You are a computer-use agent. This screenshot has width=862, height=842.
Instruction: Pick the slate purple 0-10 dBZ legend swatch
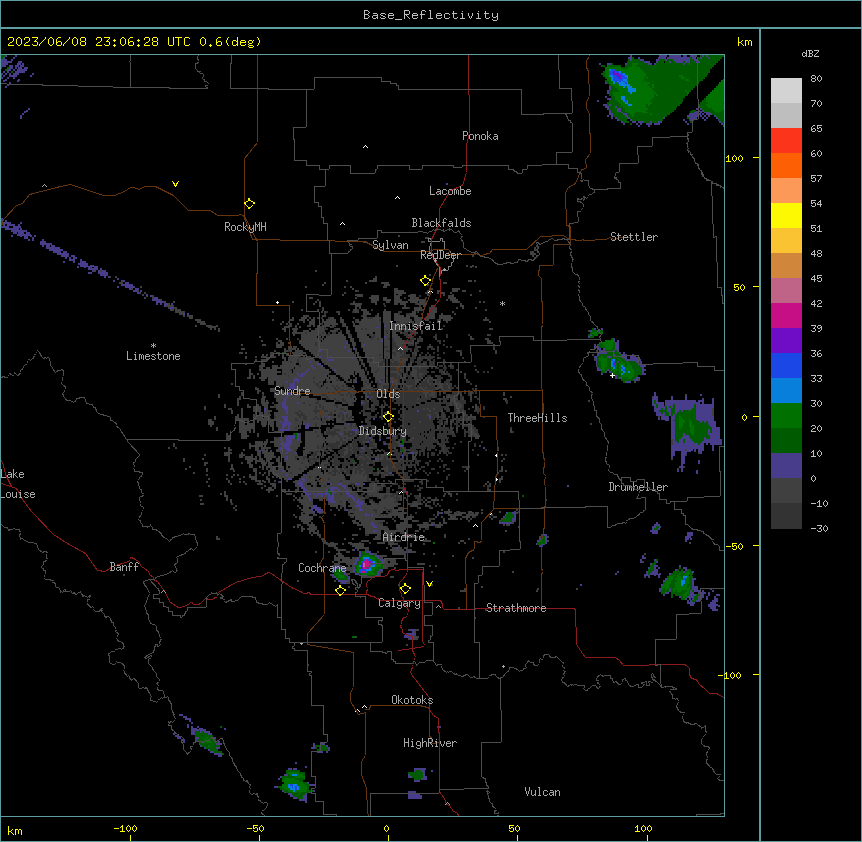pos(786,466)
